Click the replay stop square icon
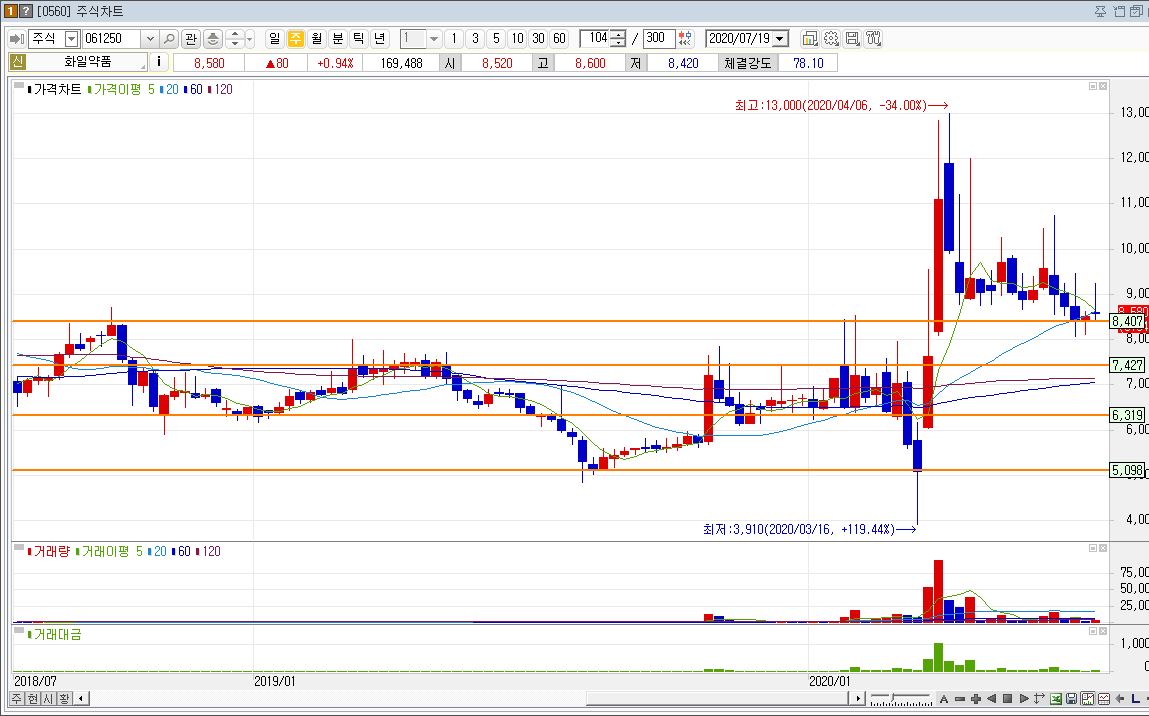This screenshot has height=716, width=1149. pos(1008,699)
